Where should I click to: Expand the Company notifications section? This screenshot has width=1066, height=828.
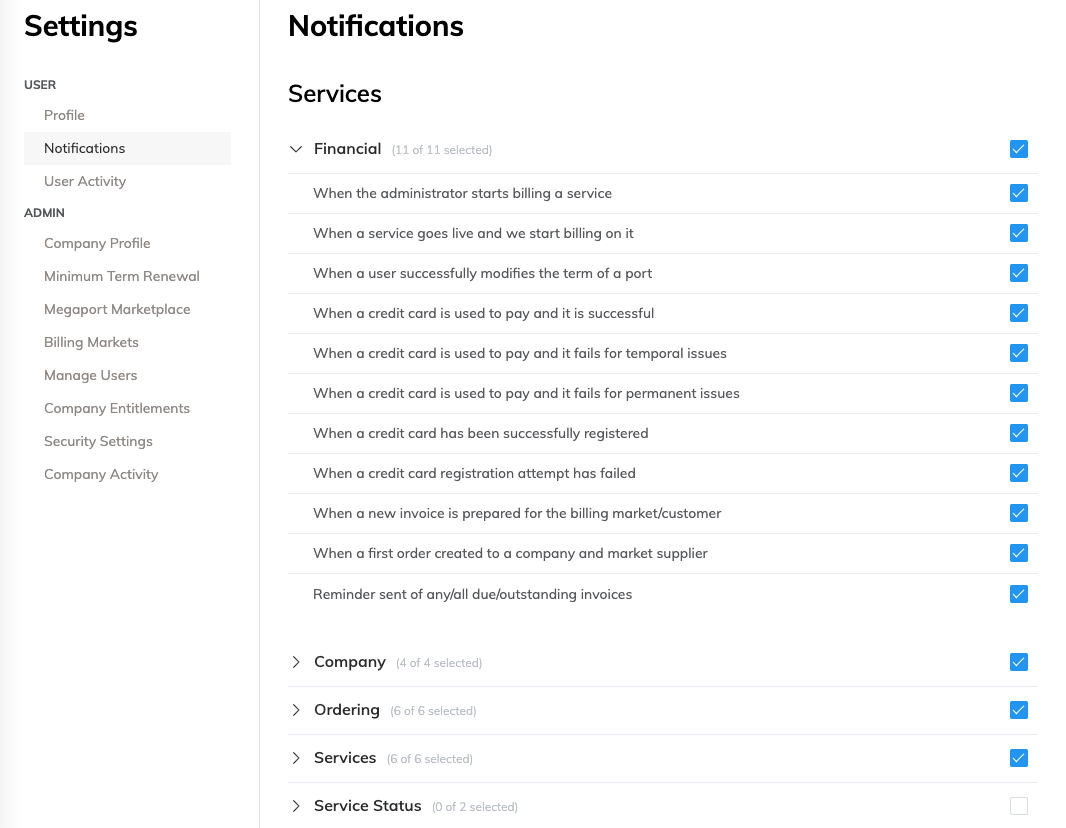pos(296,662)
